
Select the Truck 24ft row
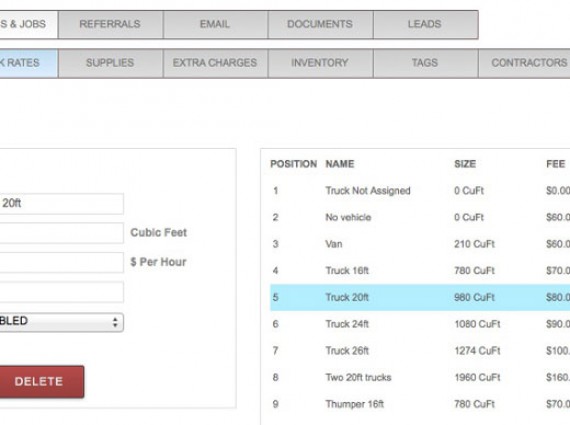point(420,324)
